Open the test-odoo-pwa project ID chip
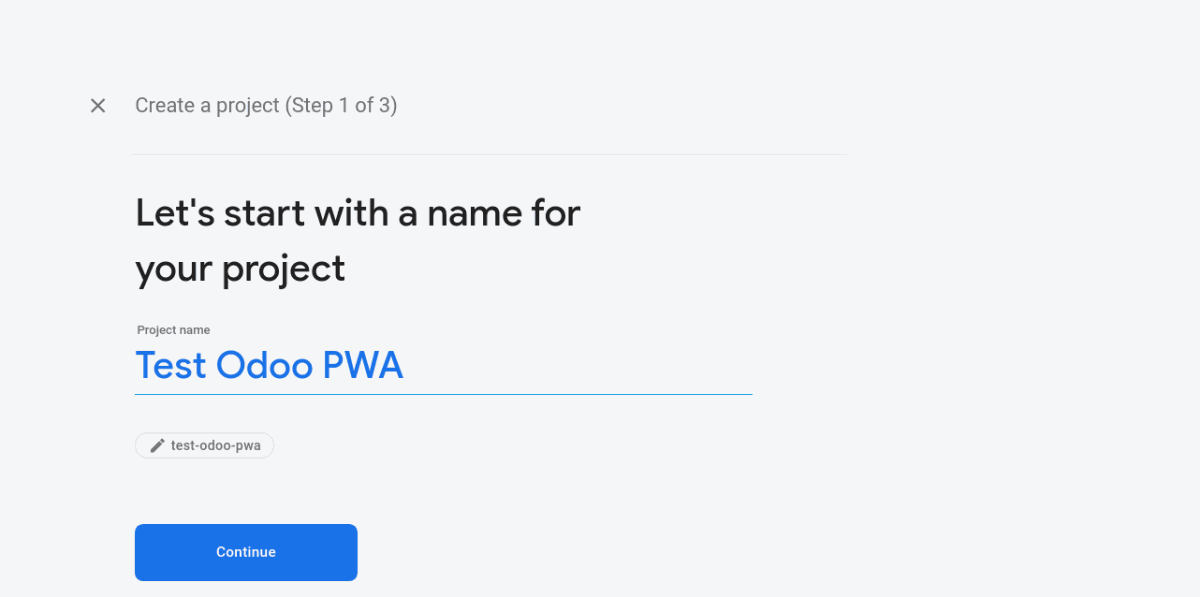This screenshot has height=597, width=1200. click(205, 446)
